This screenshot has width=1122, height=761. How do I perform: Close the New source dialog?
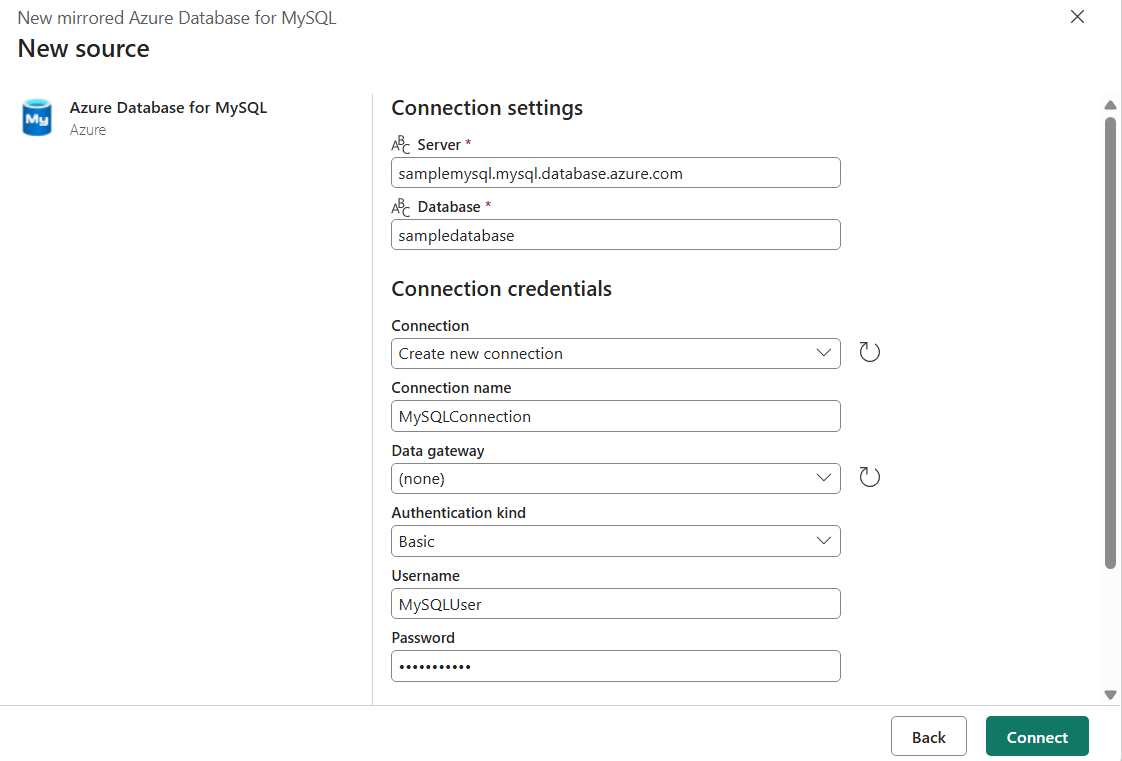click(1077, 17)
